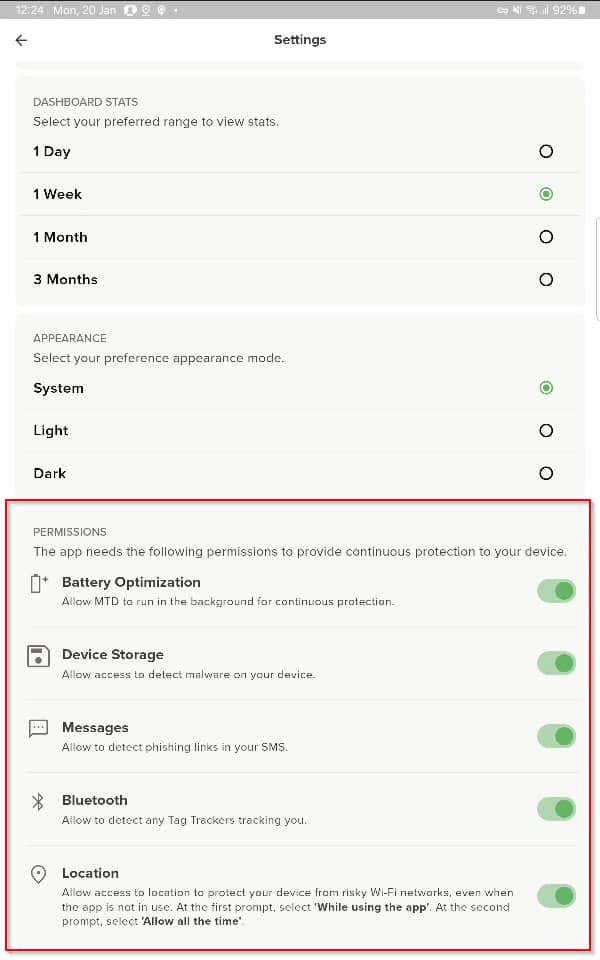Tap the battery status icon in status bar
This screenshot has height=960, width=600.
click(585, 10)
